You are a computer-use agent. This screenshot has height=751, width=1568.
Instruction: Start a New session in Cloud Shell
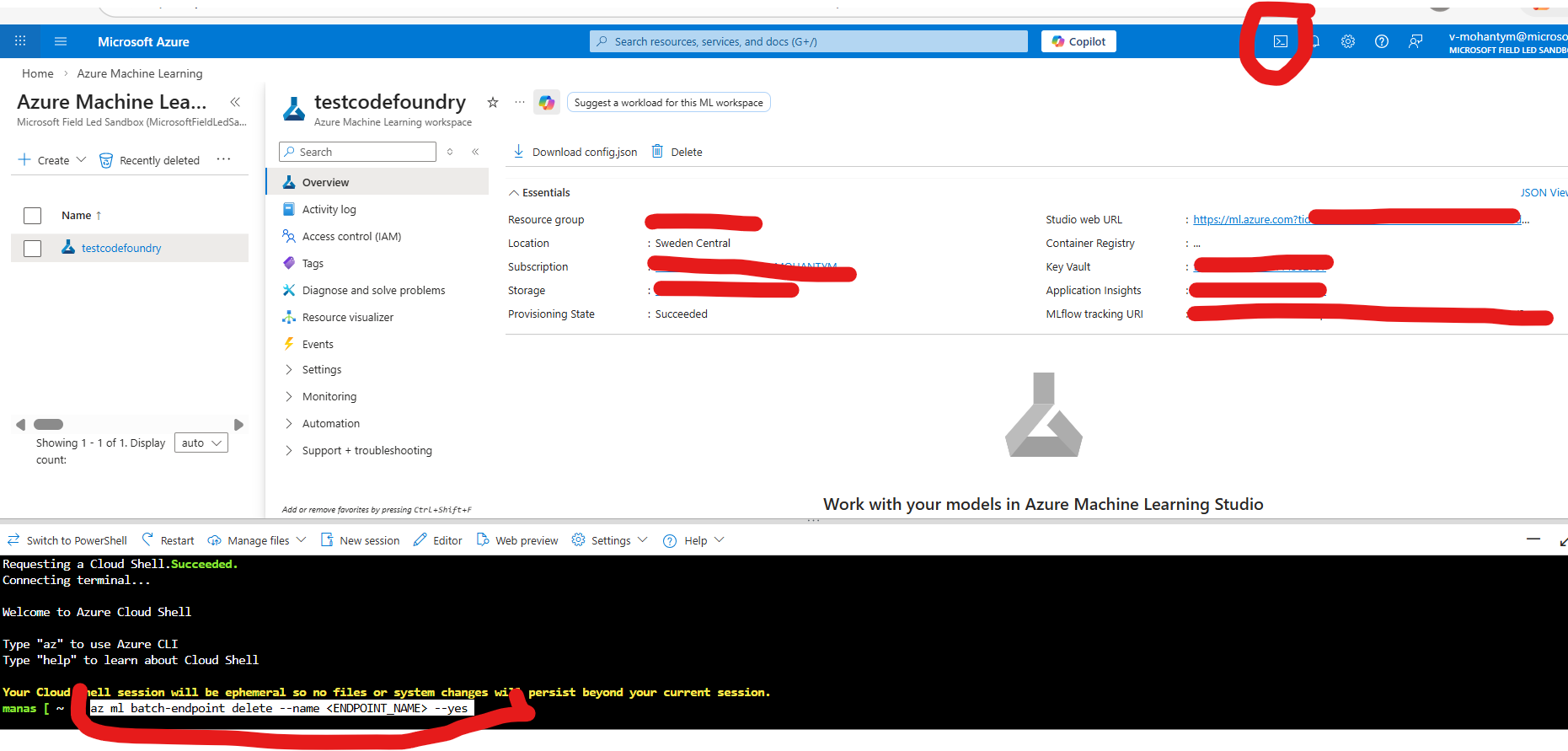[x=361, y=540]
